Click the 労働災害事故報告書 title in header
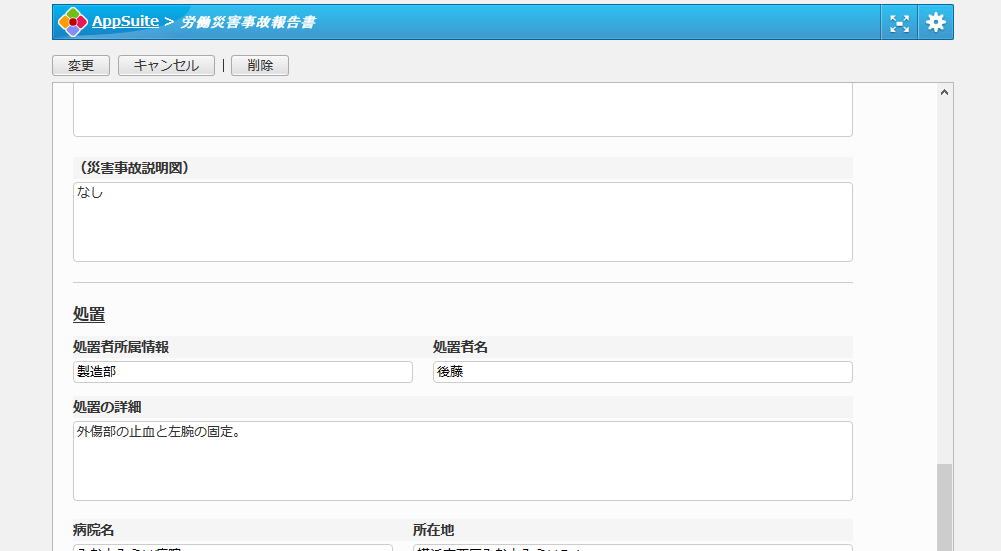 248,22
